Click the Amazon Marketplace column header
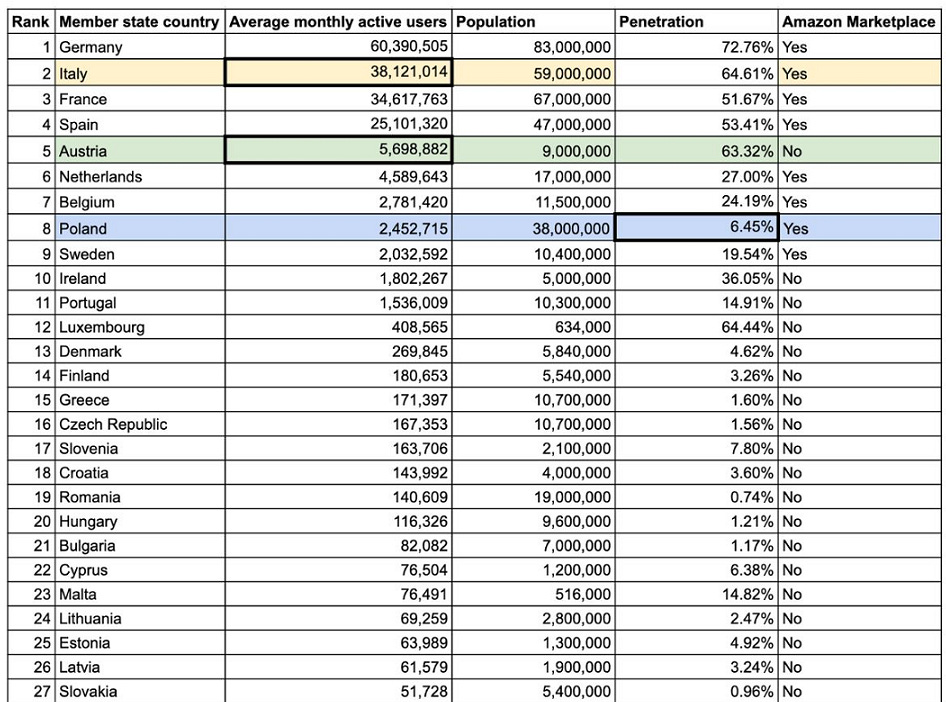The height and width of the screenshot is (702, 946). [860, 22]
